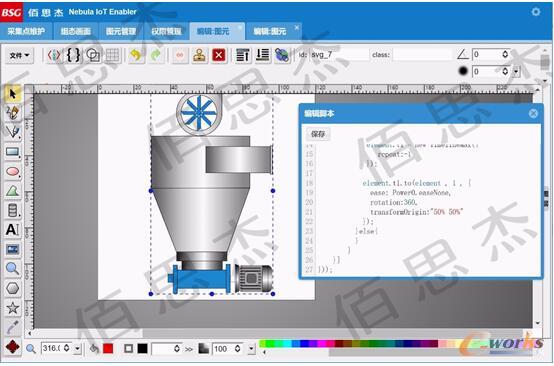Select the text tool
554x366 pixels.
coord(13,230)
